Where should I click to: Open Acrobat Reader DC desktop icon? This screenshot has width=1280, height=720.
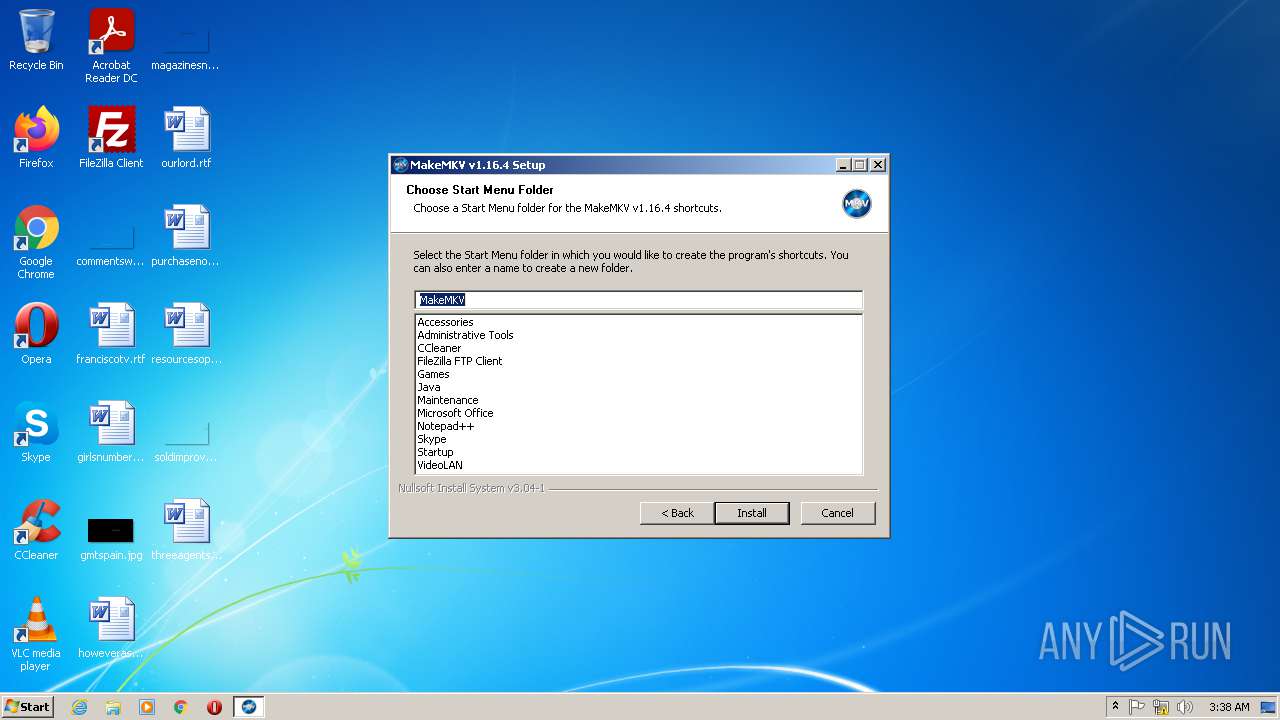tap(111, 45)
